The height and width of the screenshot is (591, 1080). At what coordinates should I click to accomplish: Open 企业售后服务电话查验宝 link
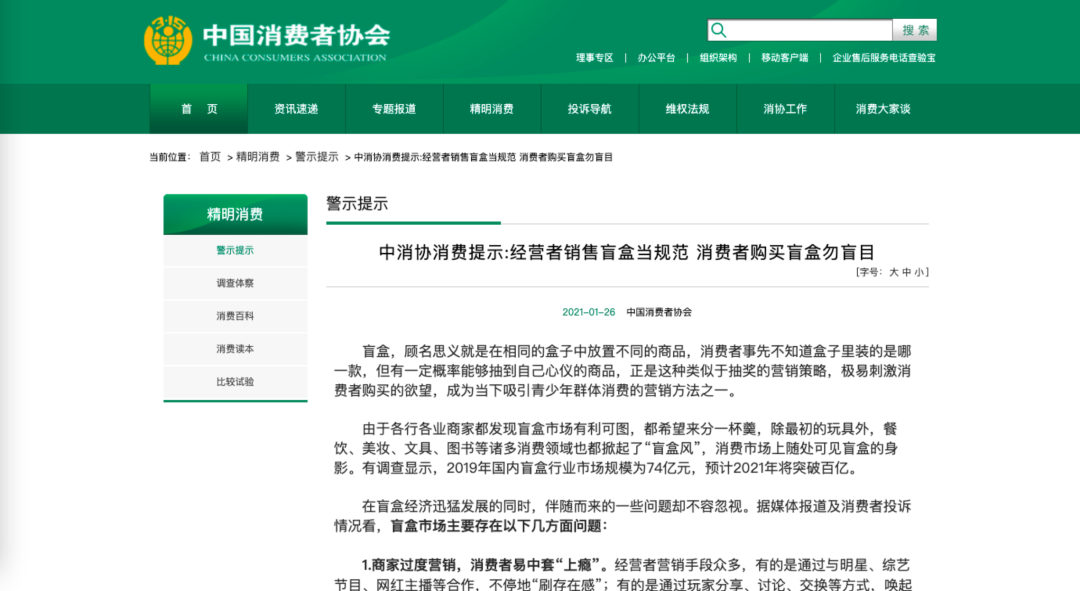click(x=884, y=58)
